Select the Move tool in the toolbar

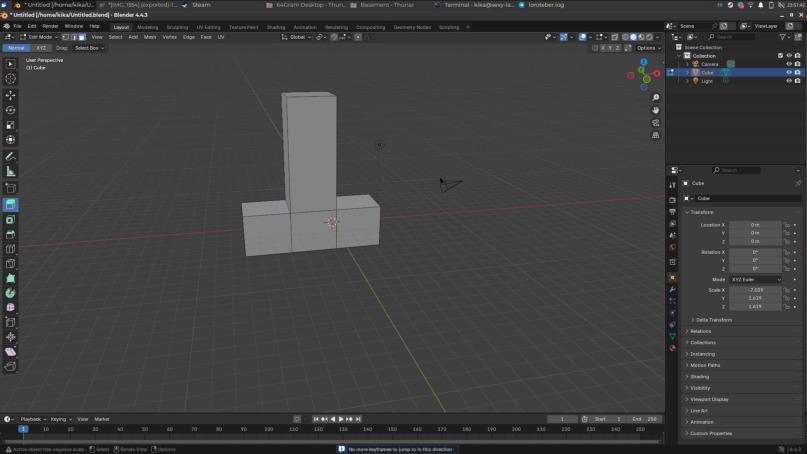[11, 95]
